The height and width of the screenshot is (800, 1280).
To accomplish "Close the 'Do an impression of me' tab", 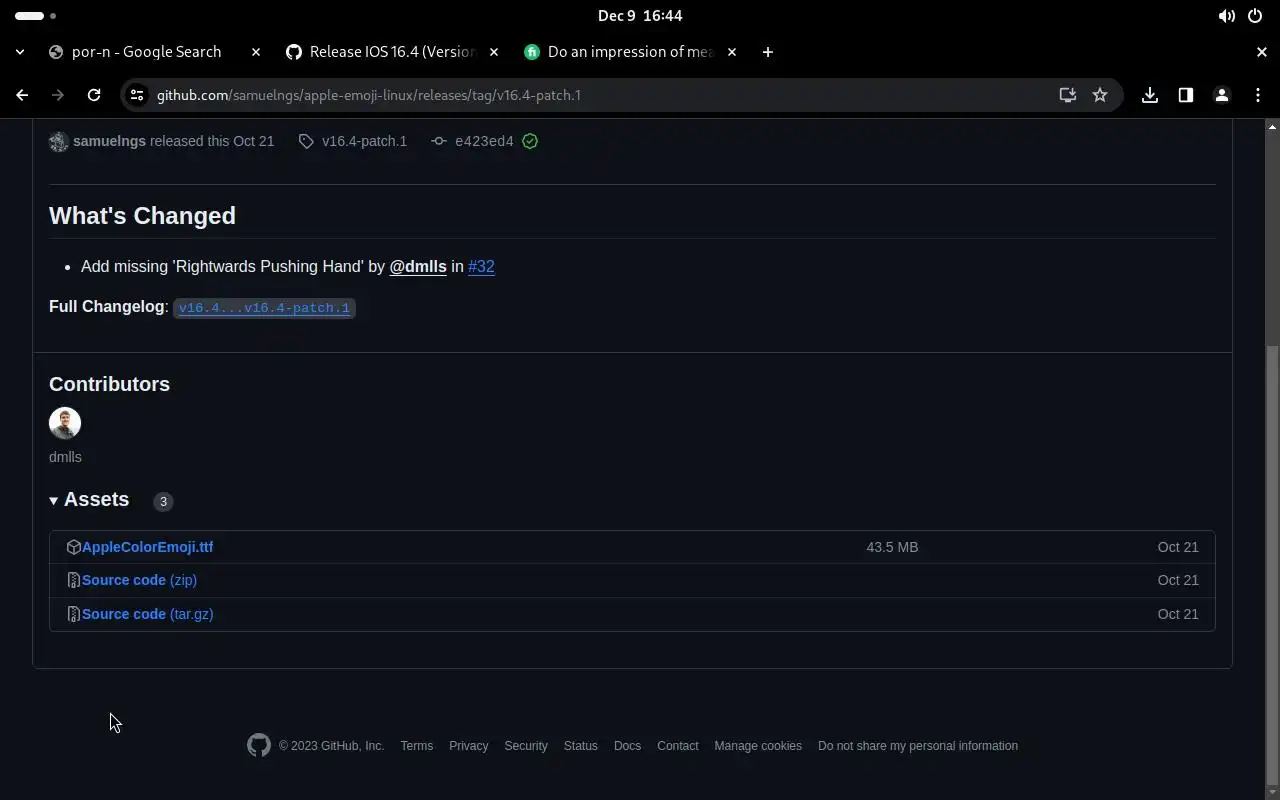I will pos(732,52).
